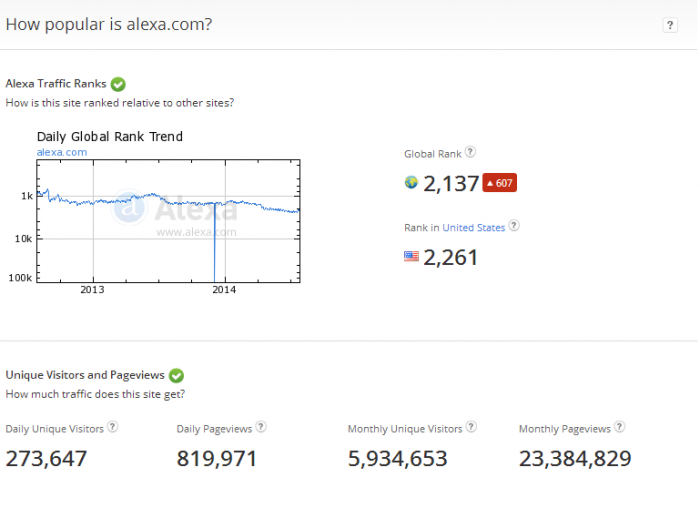The image size is (700, 508).
Task: Click the globe icon beside rank 2,137
Action: coord(411,182)
